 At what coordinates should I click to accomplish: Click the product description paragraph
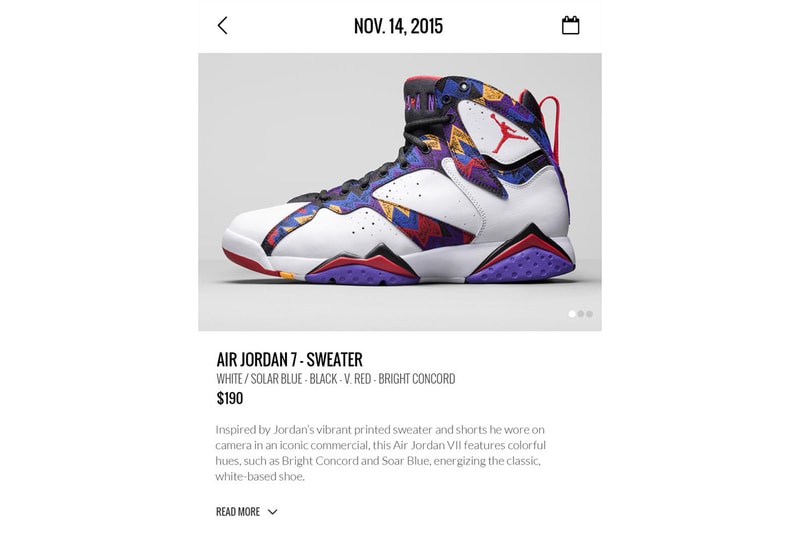coord(380,453)
